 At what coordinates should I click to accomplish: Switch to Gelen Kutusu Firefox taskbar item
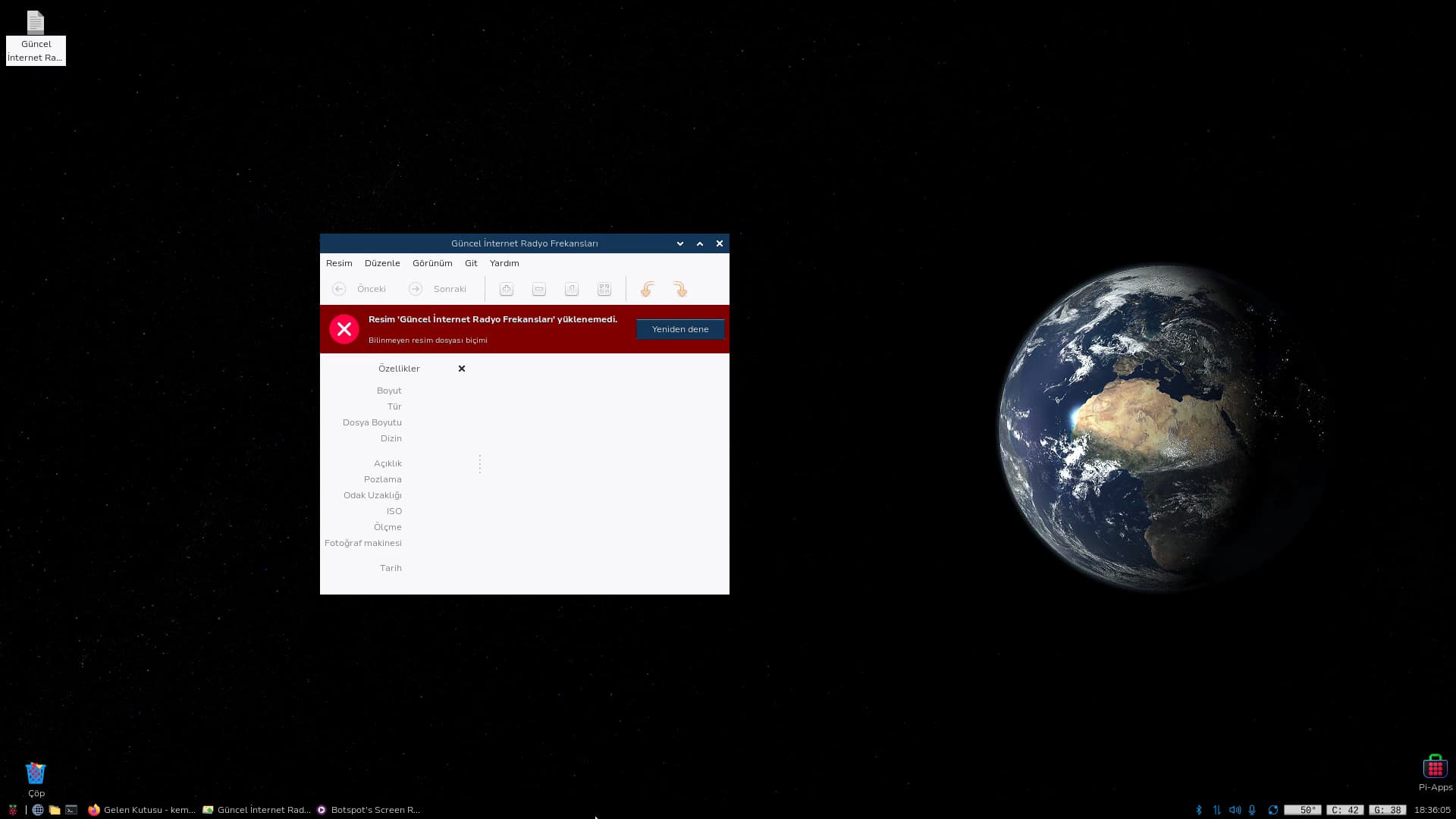pos(142,810)
